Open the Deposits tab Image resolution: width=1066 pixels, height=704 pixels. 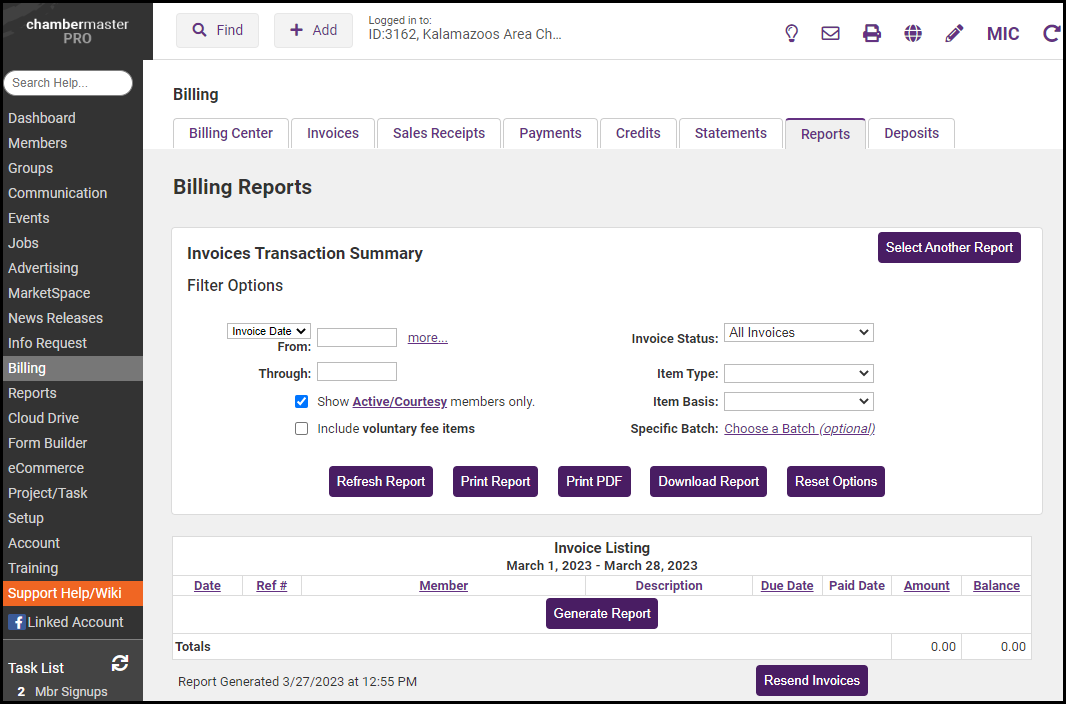(911, 133)
